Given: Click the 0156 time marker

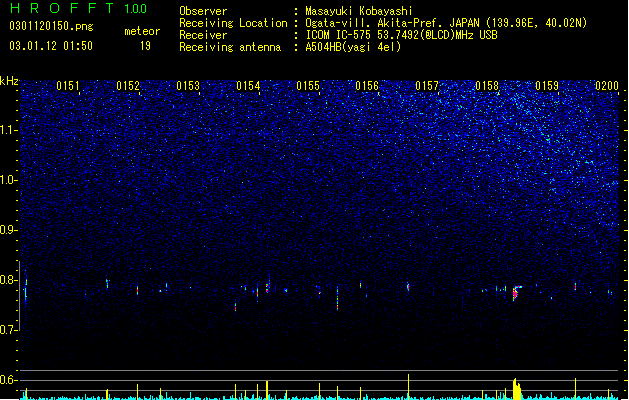Looking at the screenshot, I should [367, 86].
